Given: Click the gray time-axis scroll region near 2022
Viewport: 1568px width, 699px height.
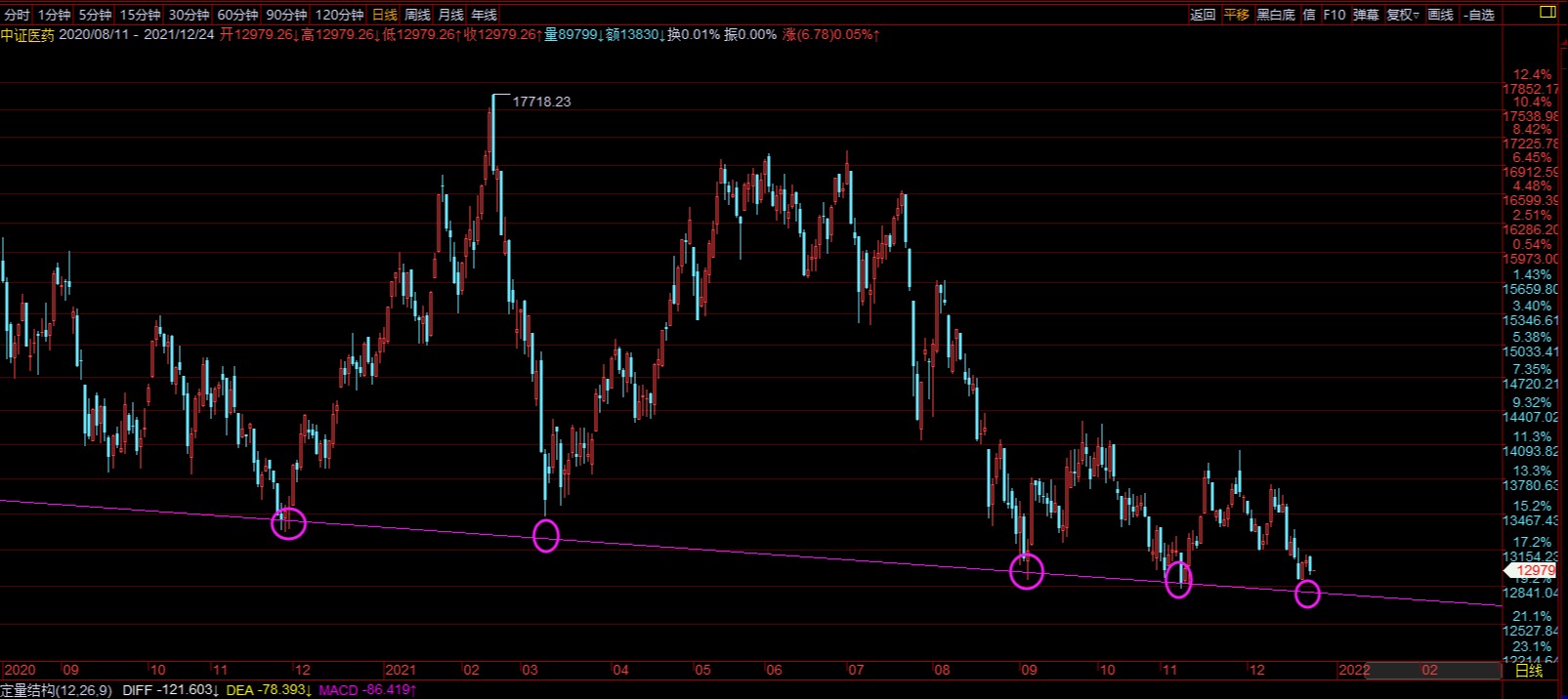Looking at the screenshot, I should click(1433, 670).
